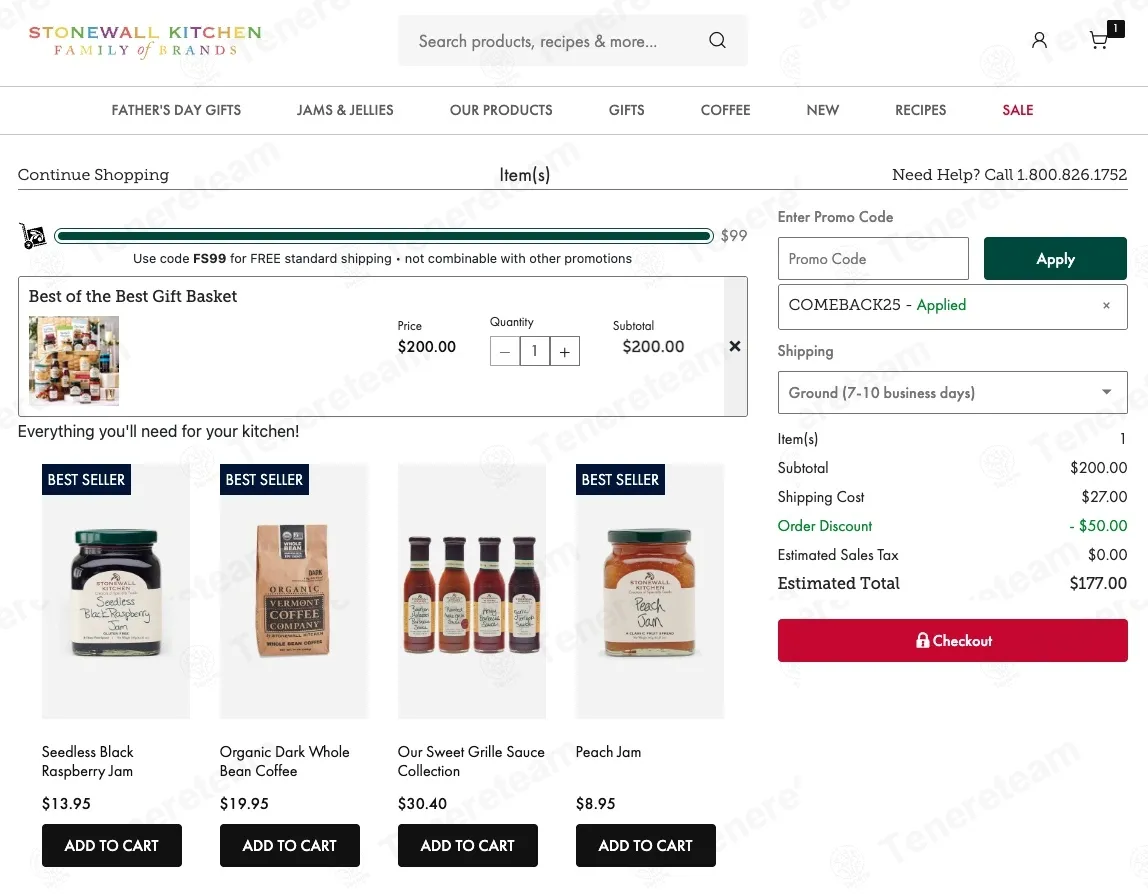Increase gift basket quantity with plus
Image resolution: width=1148 pixels, height=894 pixels.
click(x=564, y=351)
